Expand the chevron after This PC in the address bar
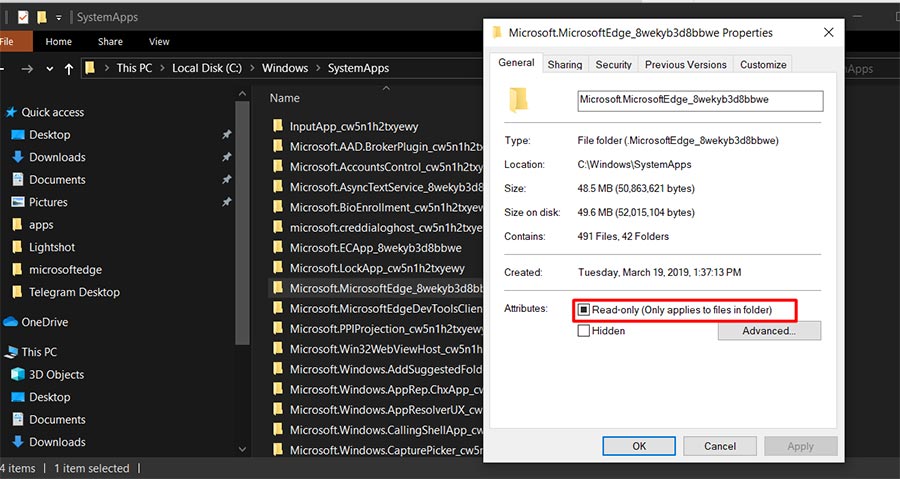Screen dimensions: 900x479 162,68
